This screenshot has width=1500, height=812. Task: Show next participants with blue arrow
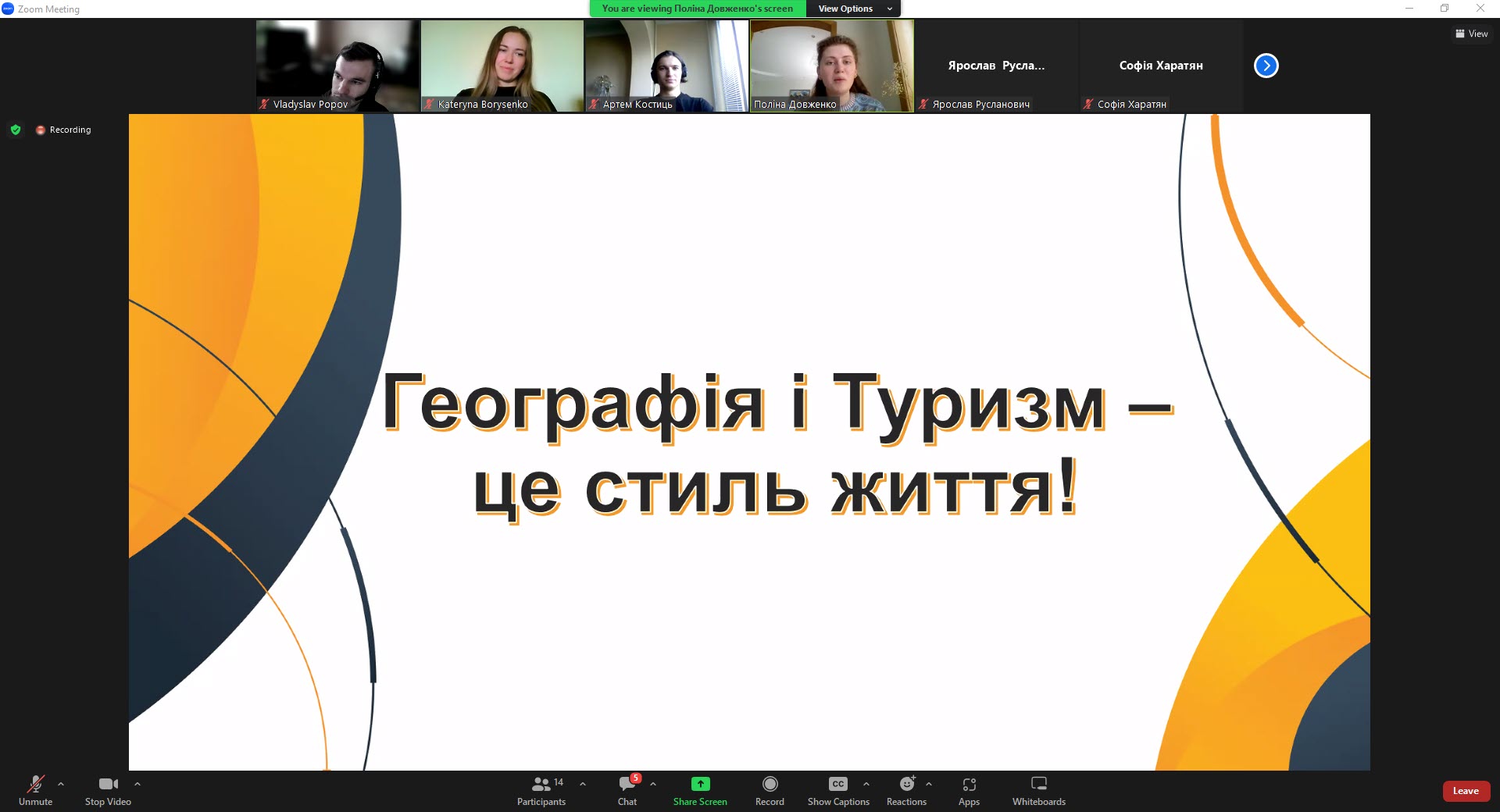[x=1266, y=66]
